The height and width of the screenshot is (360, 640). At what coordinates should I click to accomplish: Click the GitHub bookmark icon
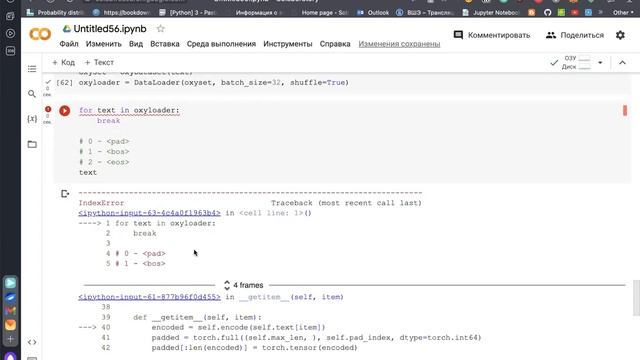[547, 13]
